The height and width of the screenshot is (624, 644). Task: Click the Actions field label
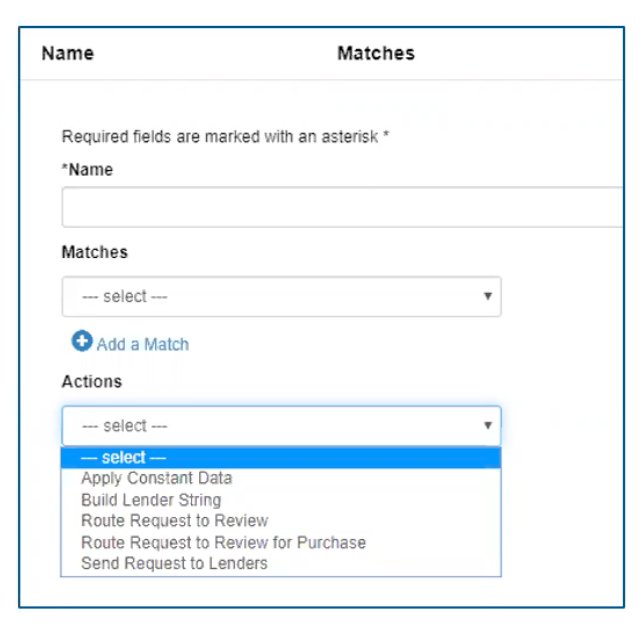point(91,382)
